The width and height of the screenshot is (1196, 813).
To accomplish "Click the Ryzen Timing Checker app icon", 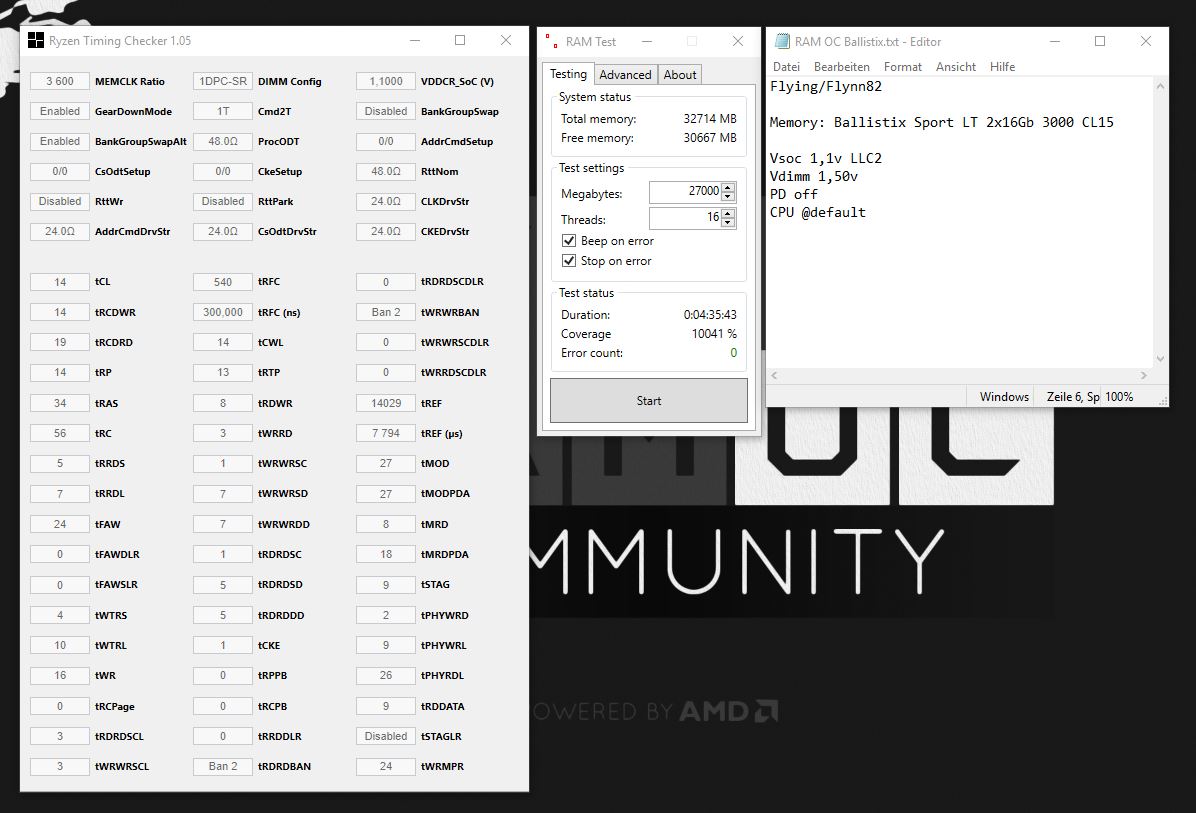I will [36, 40].
